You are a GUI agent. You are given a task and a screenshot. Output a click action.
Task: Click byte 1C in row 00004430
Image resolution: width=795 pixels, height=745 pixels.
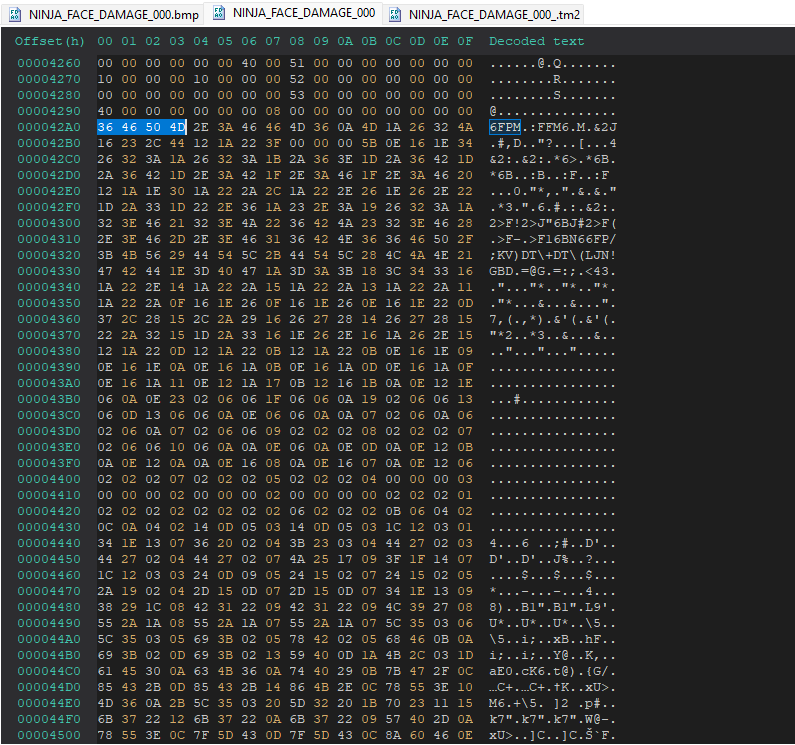[393, 526]
